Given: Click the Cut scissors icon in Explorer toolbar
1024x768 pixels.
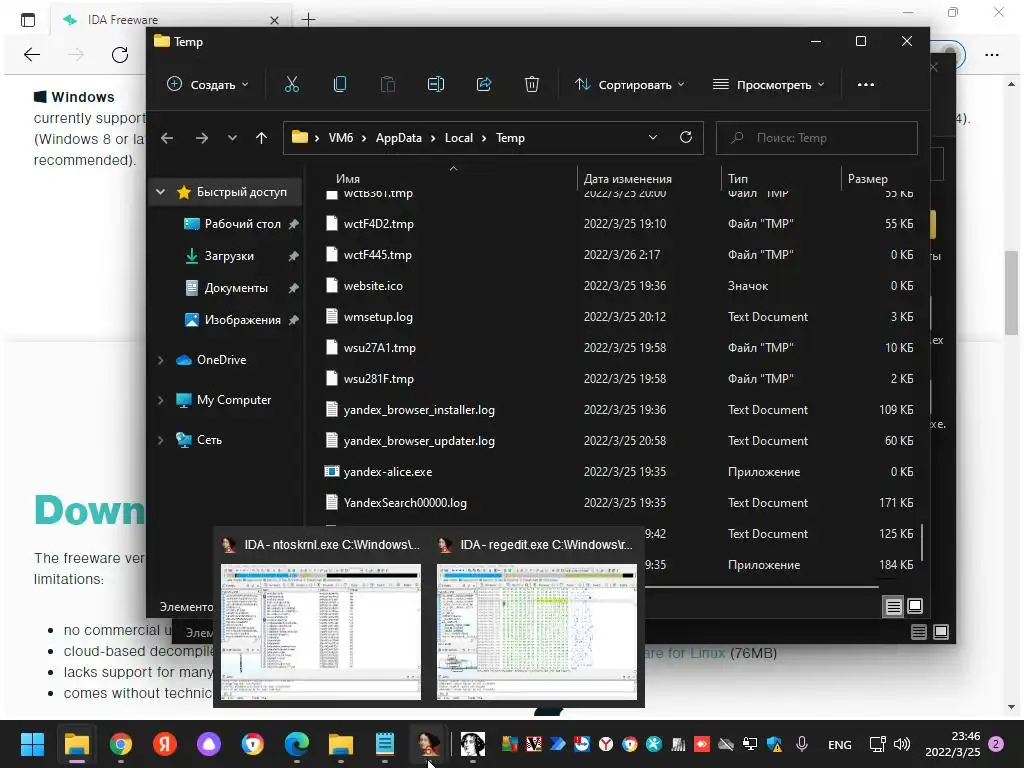Looking at the screenshot, I should coord(291,84).
